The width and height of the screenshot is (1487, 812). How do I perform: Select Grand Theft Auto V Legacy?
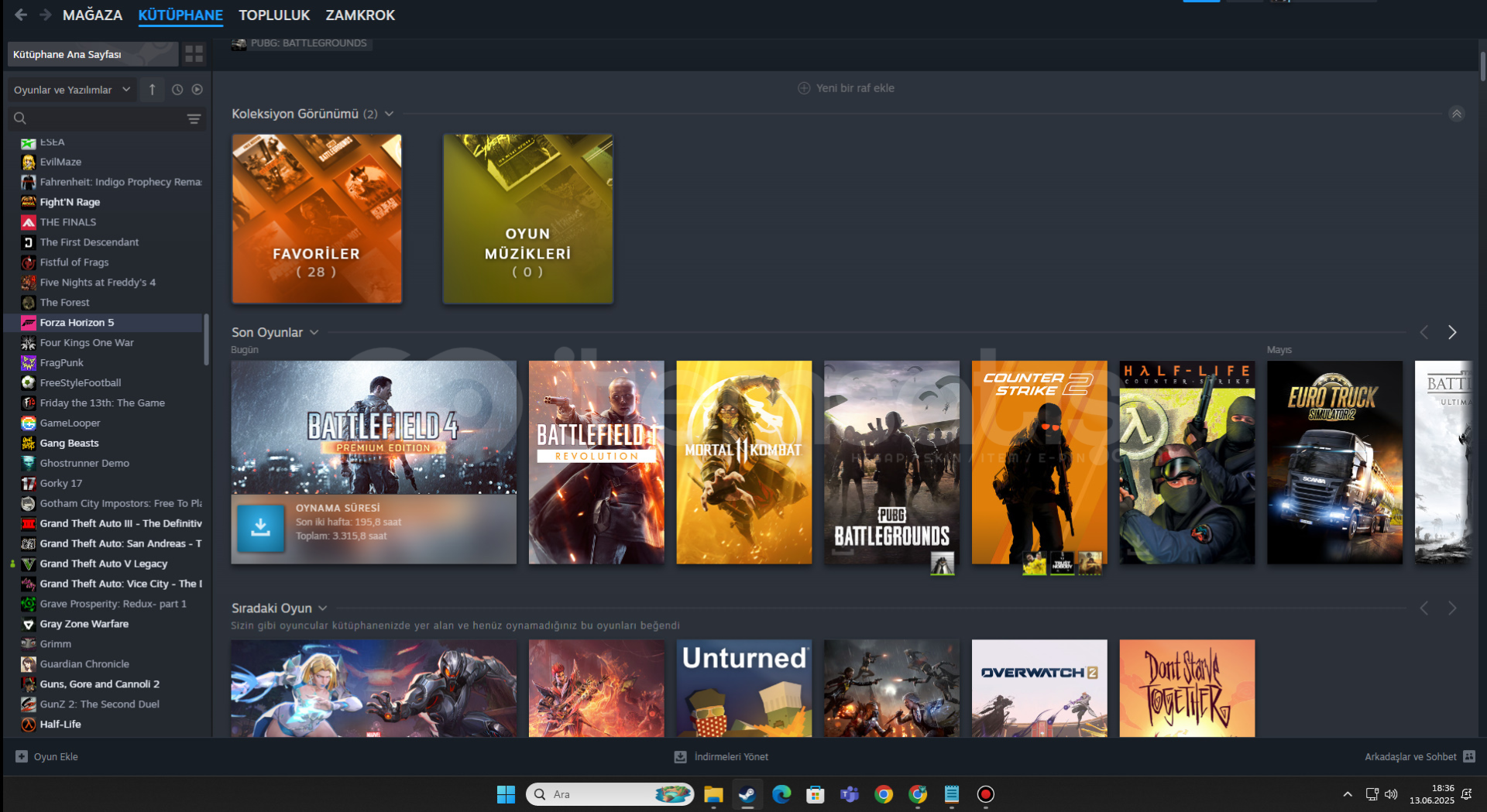(104, 564)
